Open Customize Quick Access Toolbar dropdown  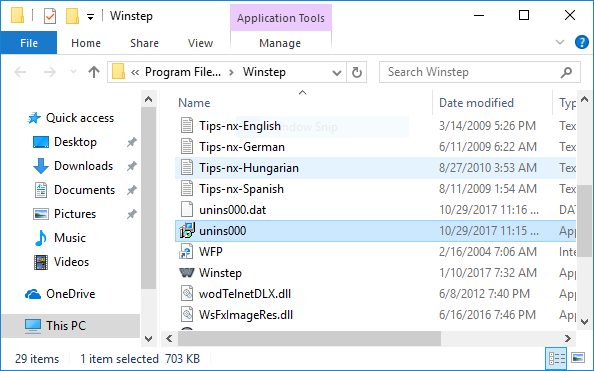pyautogui.click(x=90, y=17)
